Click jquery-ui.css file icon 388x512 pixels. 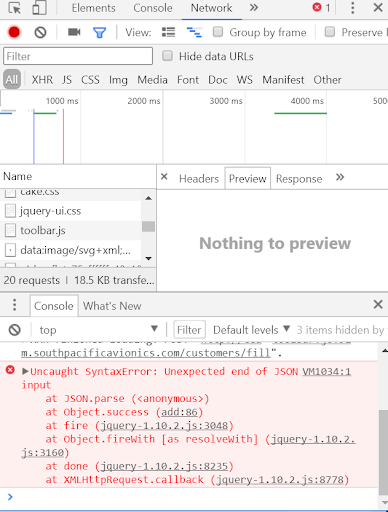tap(10, 211)
